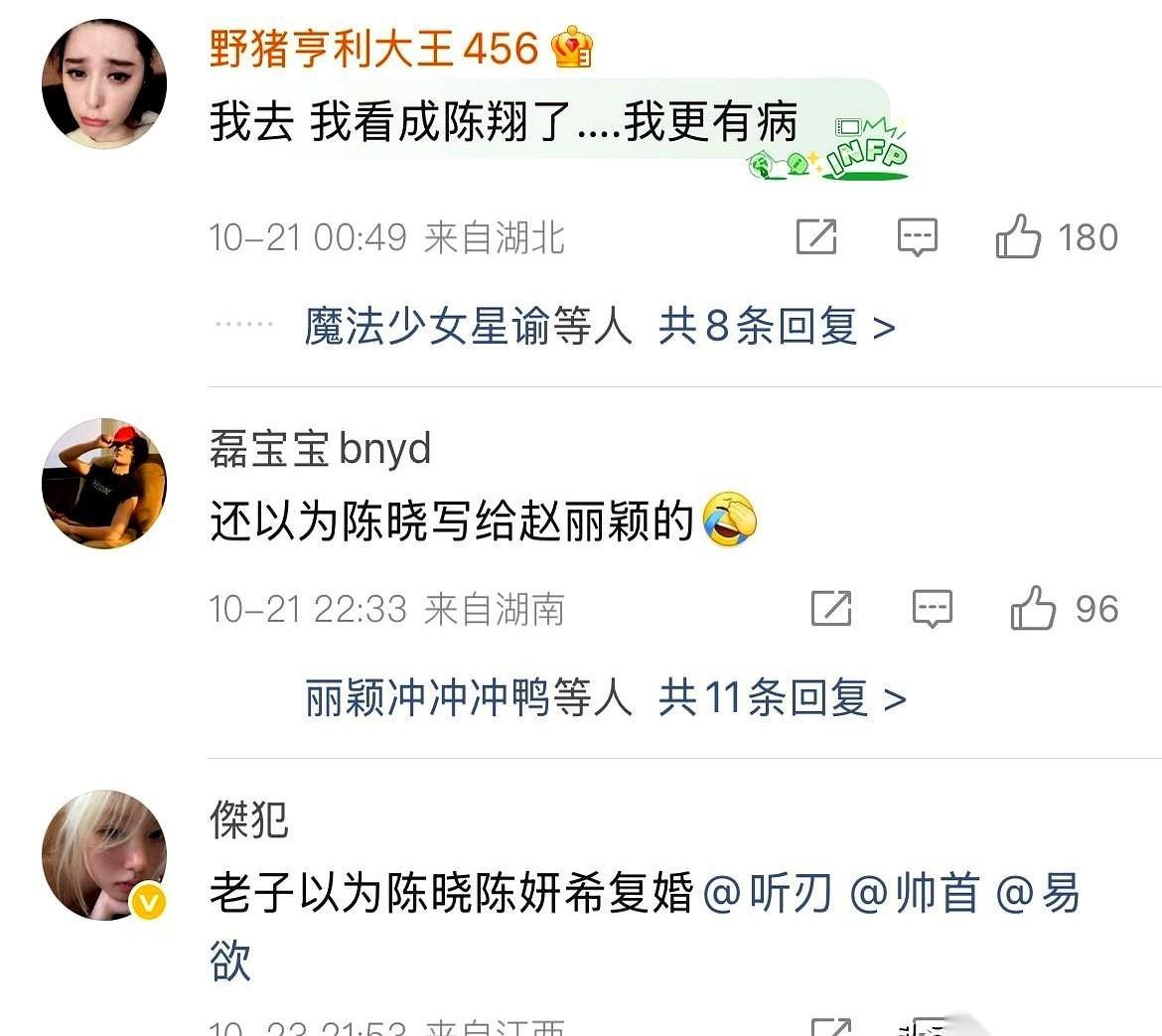The image size is (1162, 1036).
Task: Open the mention @帅首
Action: click(914, 893)
